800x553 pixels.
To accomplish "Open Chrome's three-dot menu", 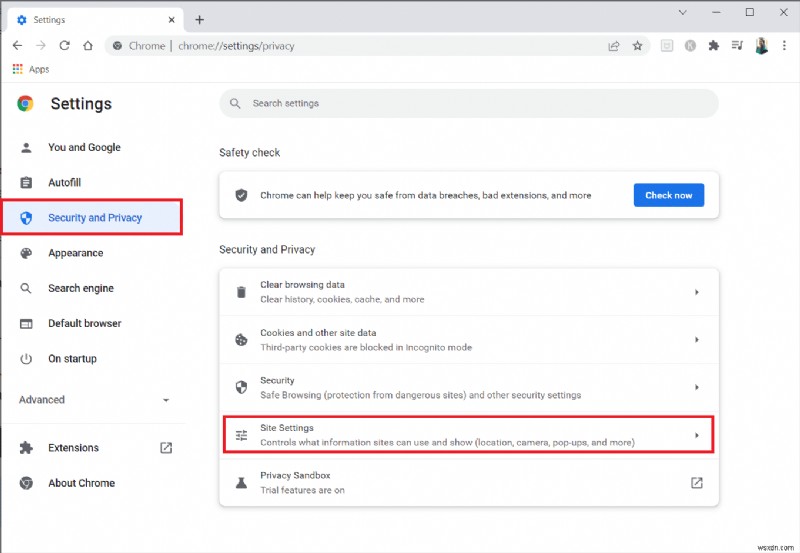I will pos(784,46).
